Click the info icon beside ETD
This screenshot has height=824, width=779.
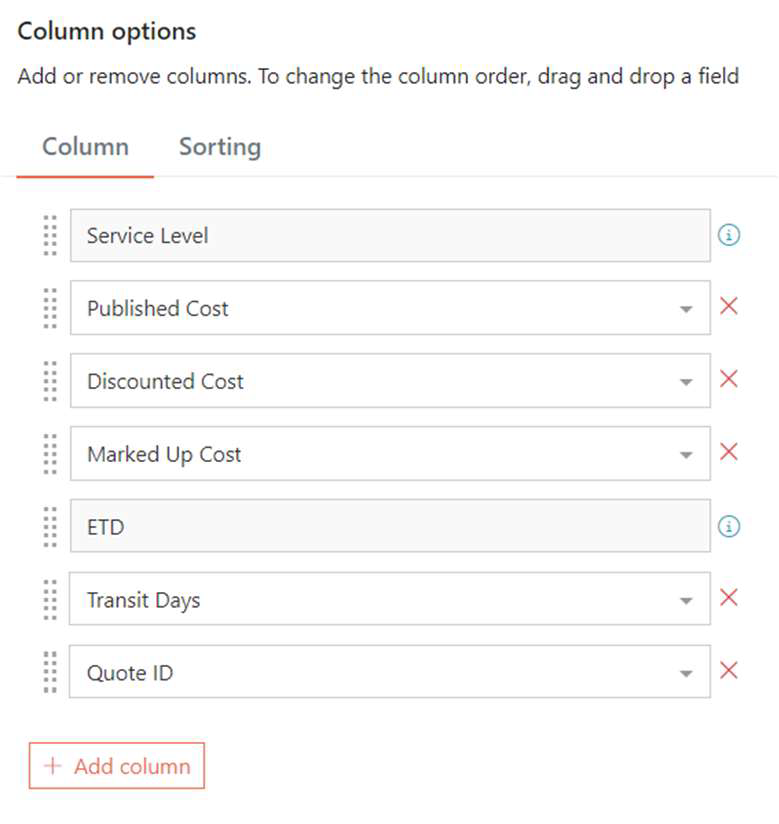[x=729, y=526]
